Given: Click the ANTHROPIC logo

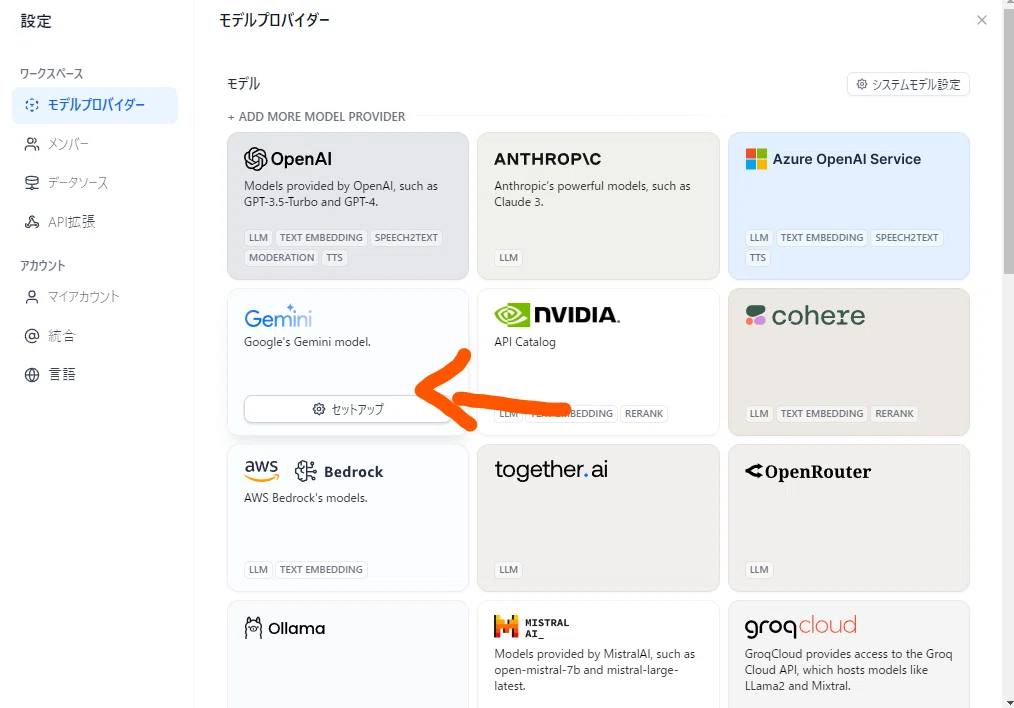Looking at the screenshot, I should [547, 159].
